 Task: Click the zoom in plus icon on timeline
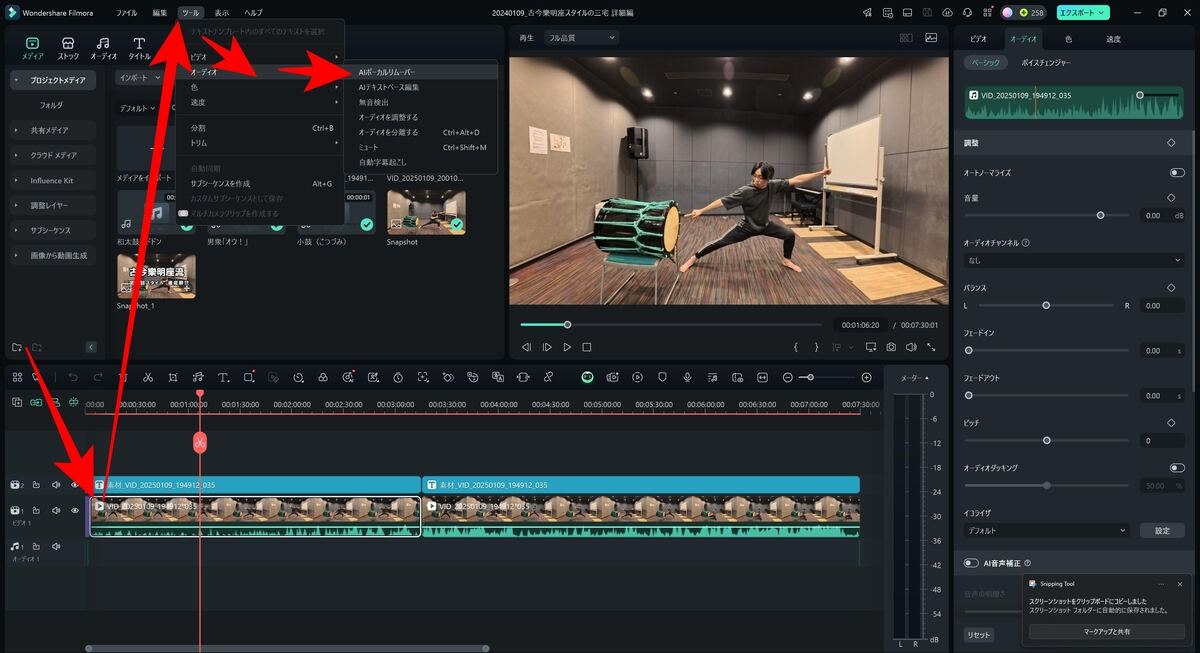866,377
